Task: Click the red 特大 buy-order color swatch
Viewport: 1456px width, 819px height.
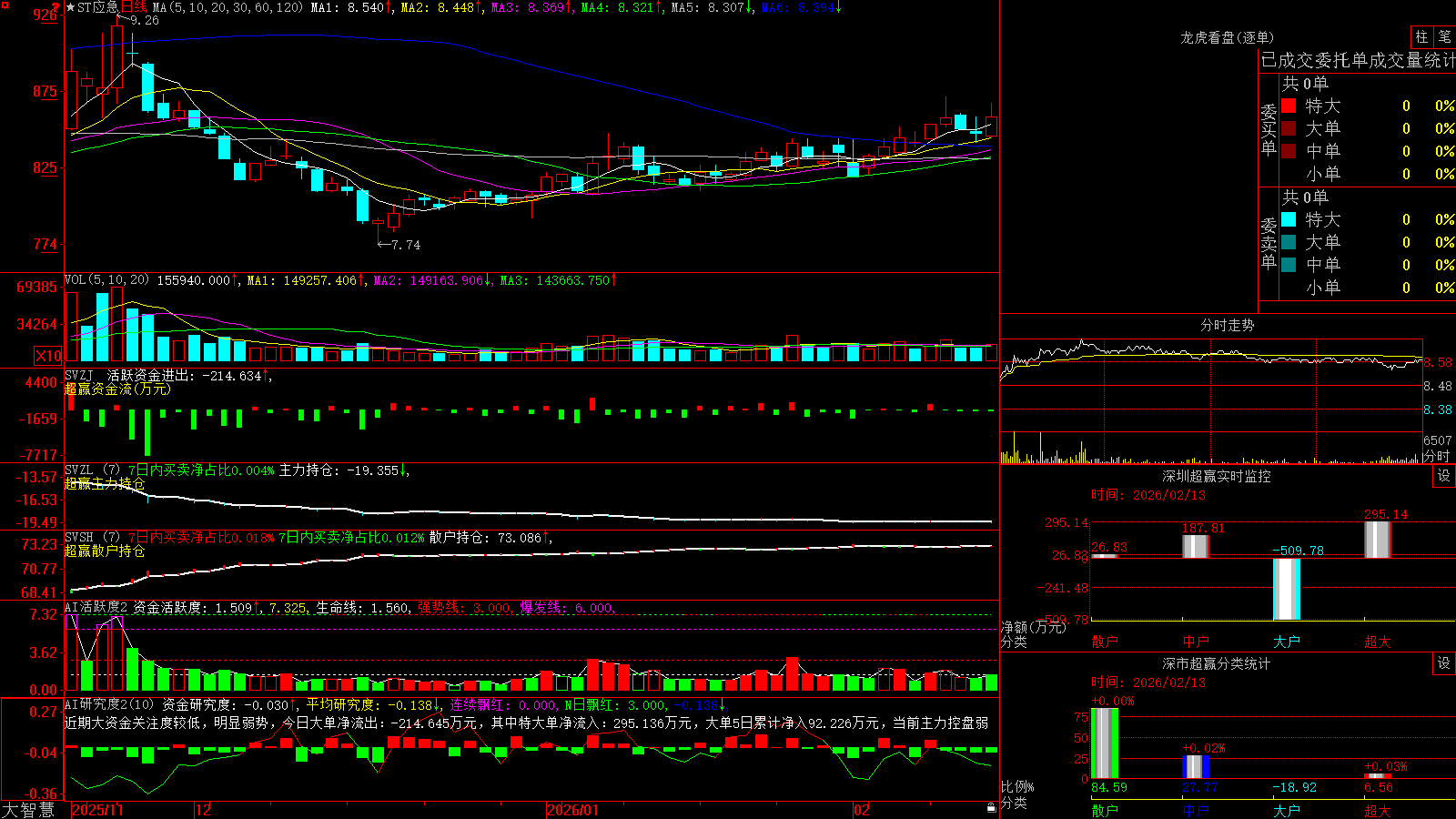Action: (1289, 106)
